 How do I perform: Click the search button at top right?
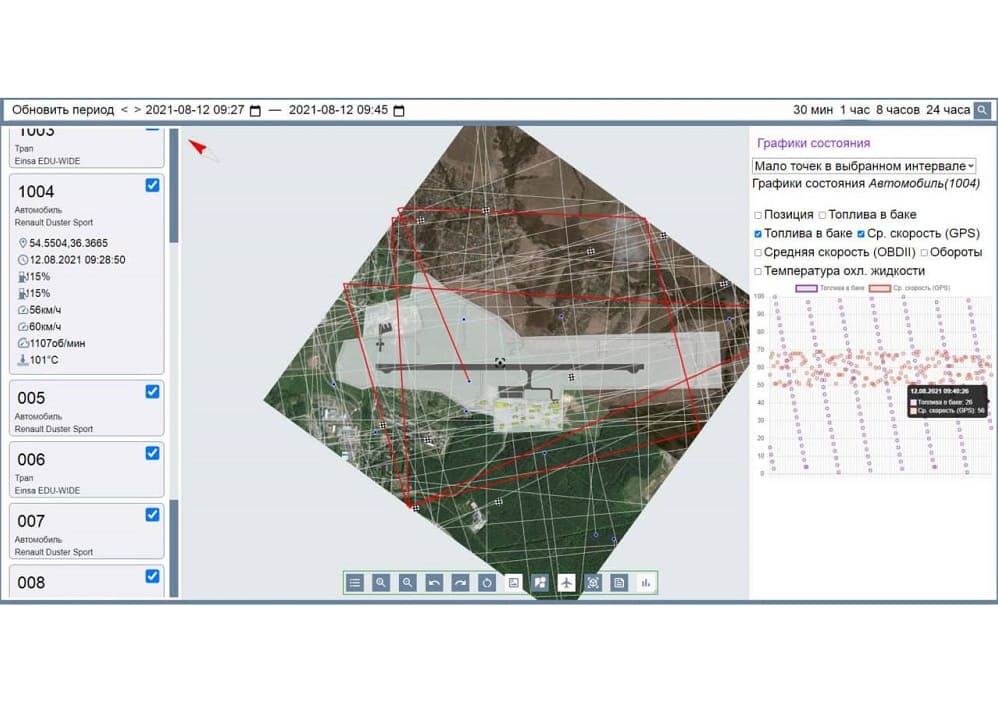coord(982,110)
